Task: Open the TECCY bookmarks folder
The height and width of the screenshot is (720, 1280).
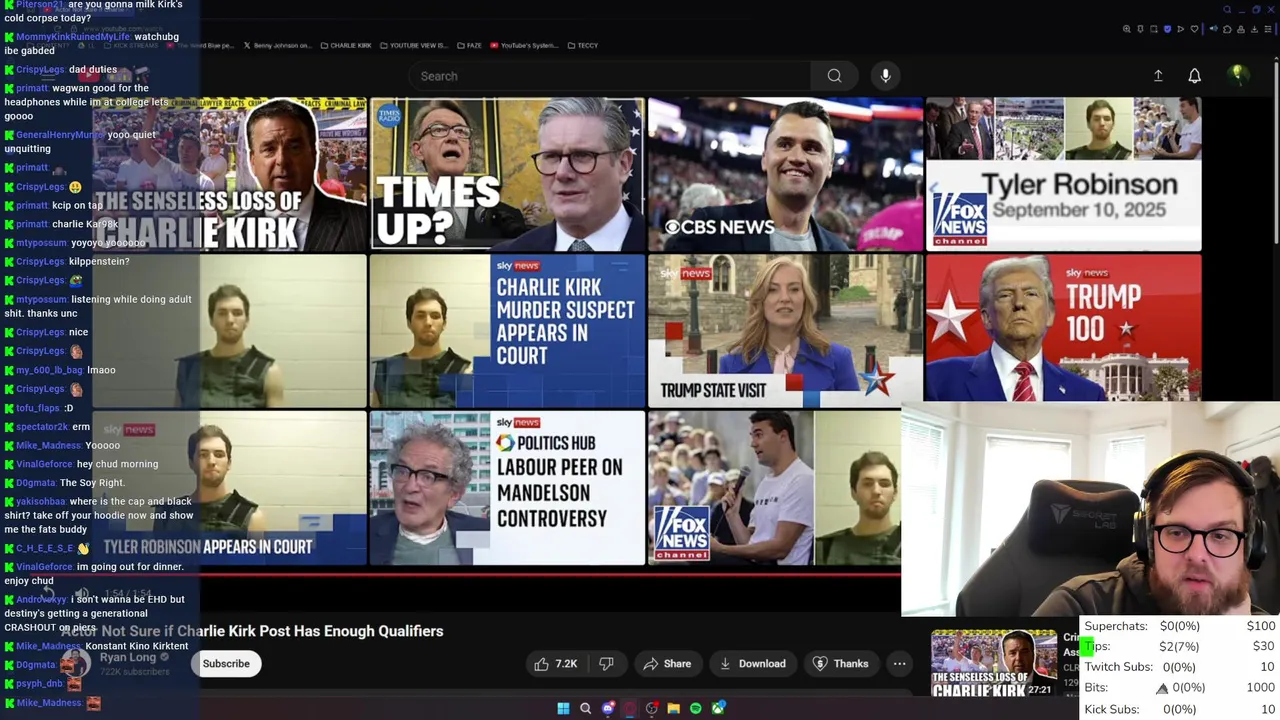Action: click(x=582, y=45)
